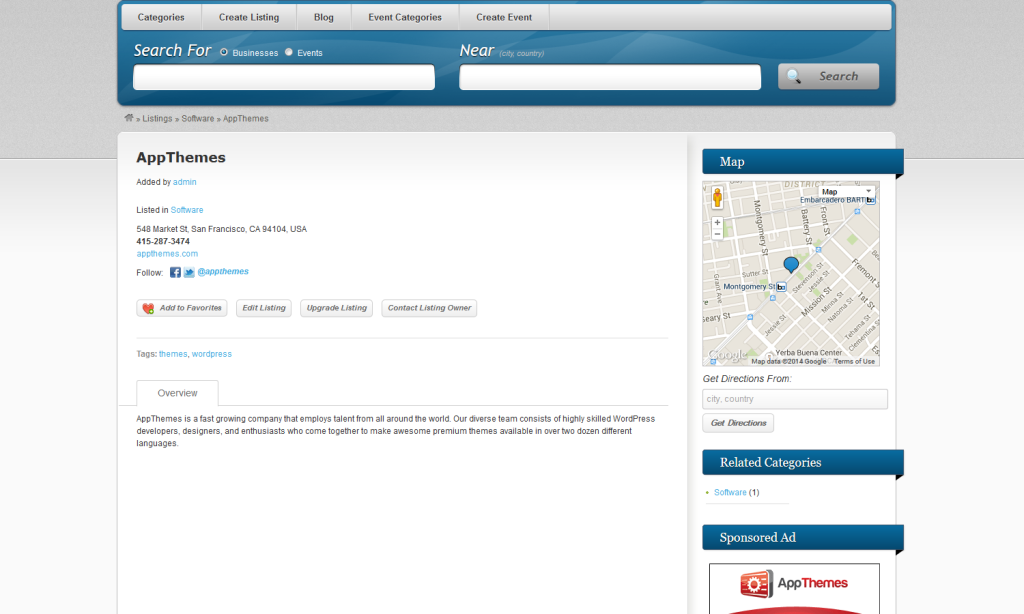
Task: Click the Search button
Action: click(x=828, y=76)
